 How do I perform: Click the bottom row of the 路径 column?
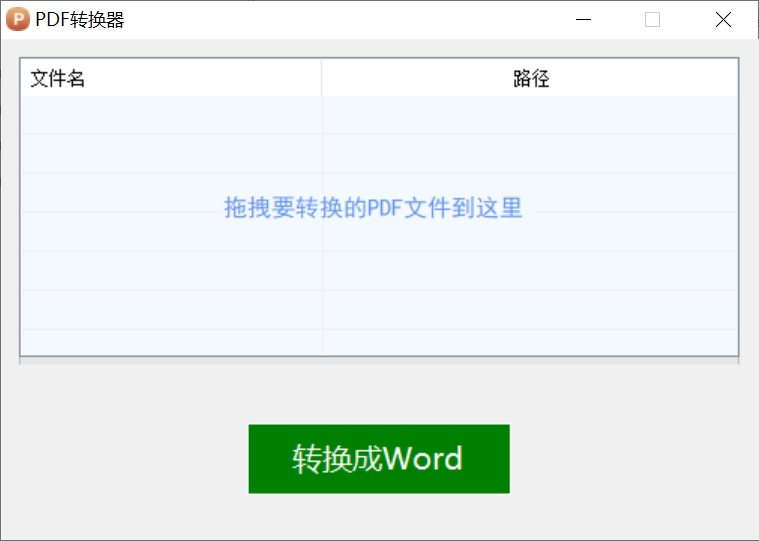tap(530, 342)
